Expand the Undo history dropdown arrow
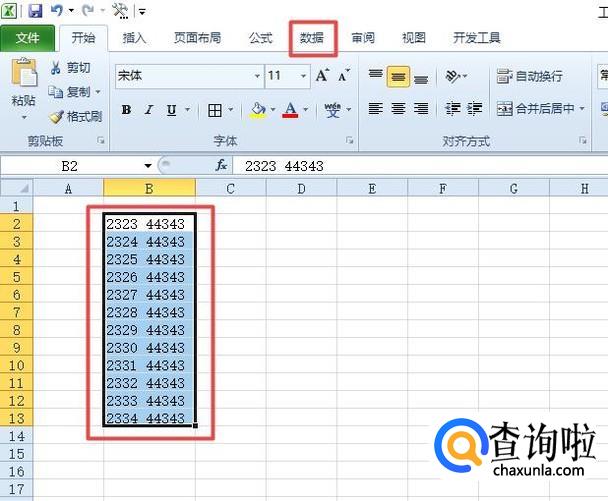The height and width of the screenshot is (501, 608). [71, 10]
